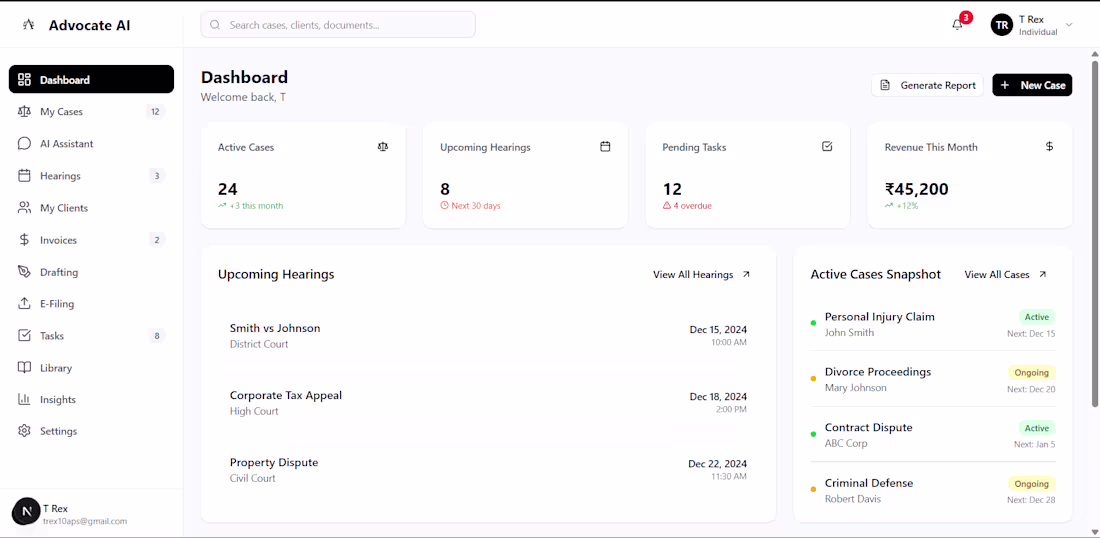Go to E-Filing section
The height and width of the screenshot is (538, 1100).
point(57,304)
